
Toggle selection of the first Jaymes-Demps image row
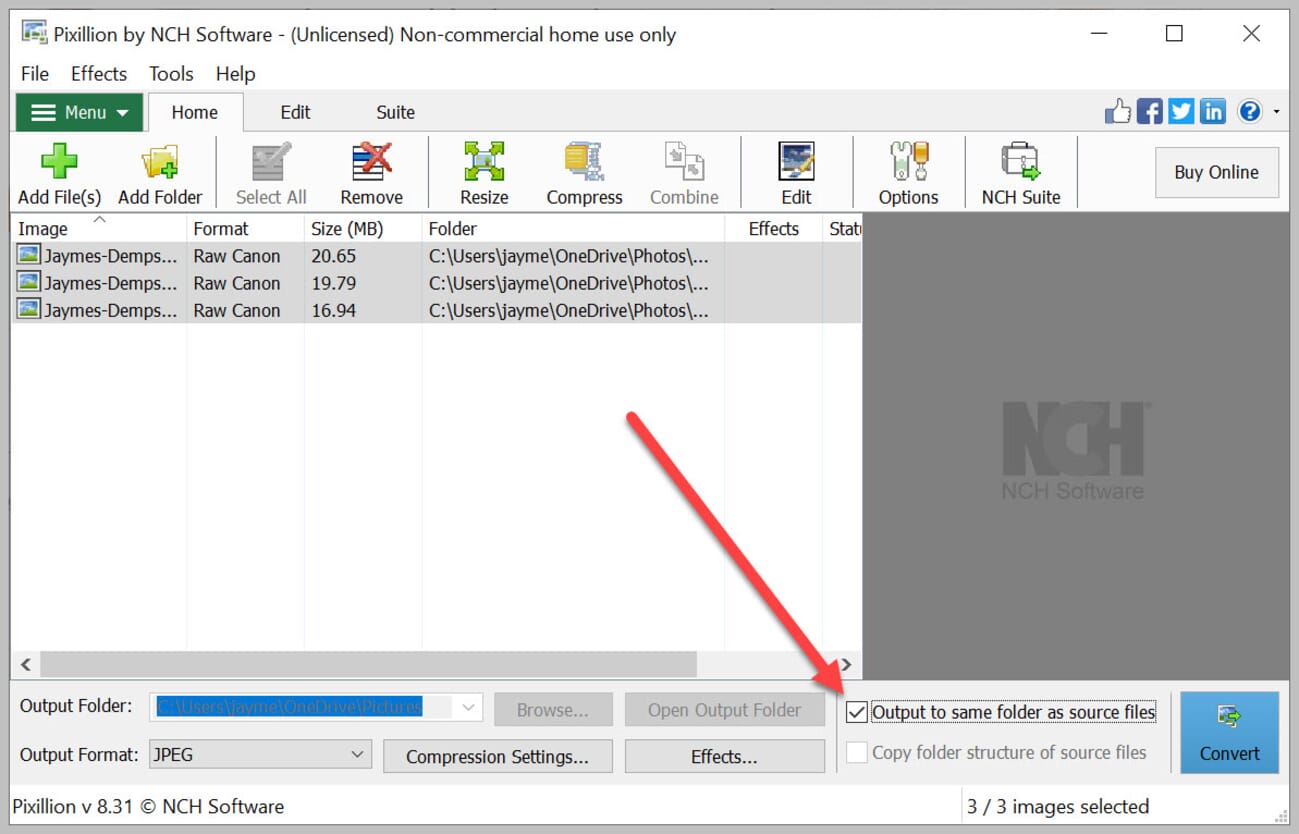coord(97,256)
